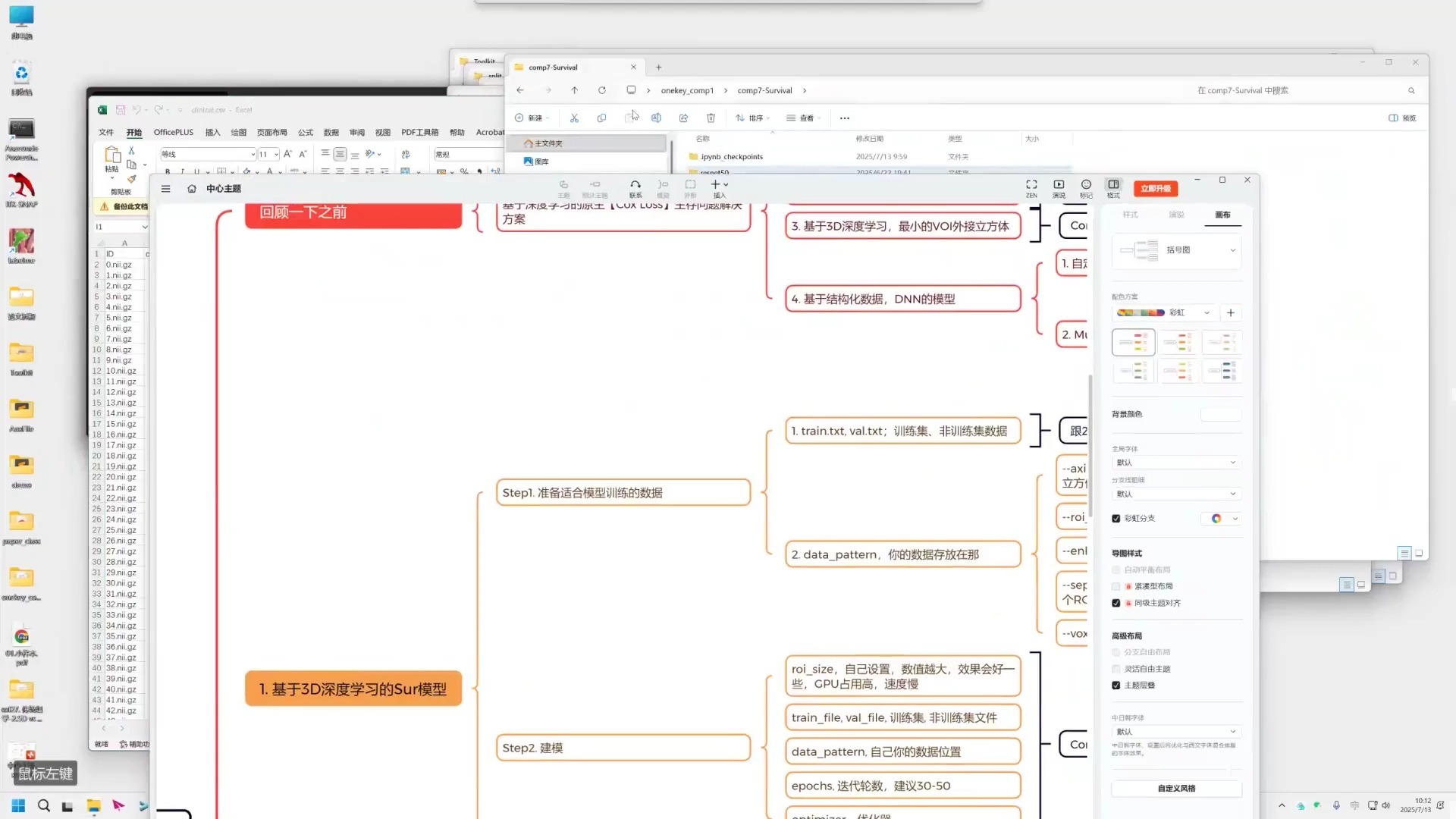Open XMind 插入 insert dropdown

[719, 189]
